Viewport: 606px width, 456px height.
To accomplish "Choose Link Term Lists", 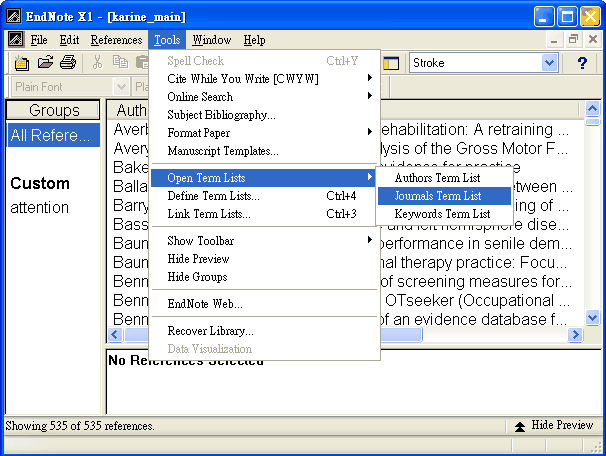I will pyautogui.click(x=264, y=214).
